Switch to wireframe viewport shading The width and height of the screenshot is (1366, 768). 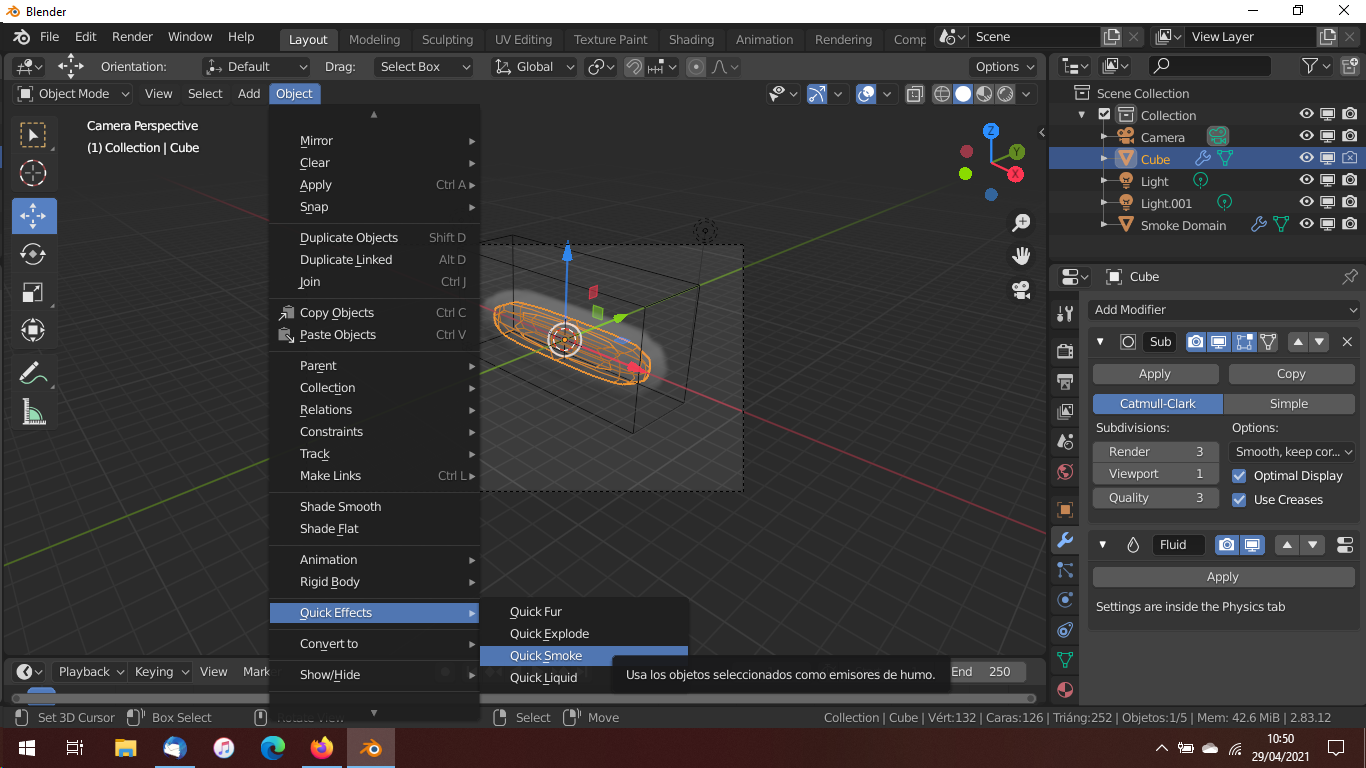942,94
